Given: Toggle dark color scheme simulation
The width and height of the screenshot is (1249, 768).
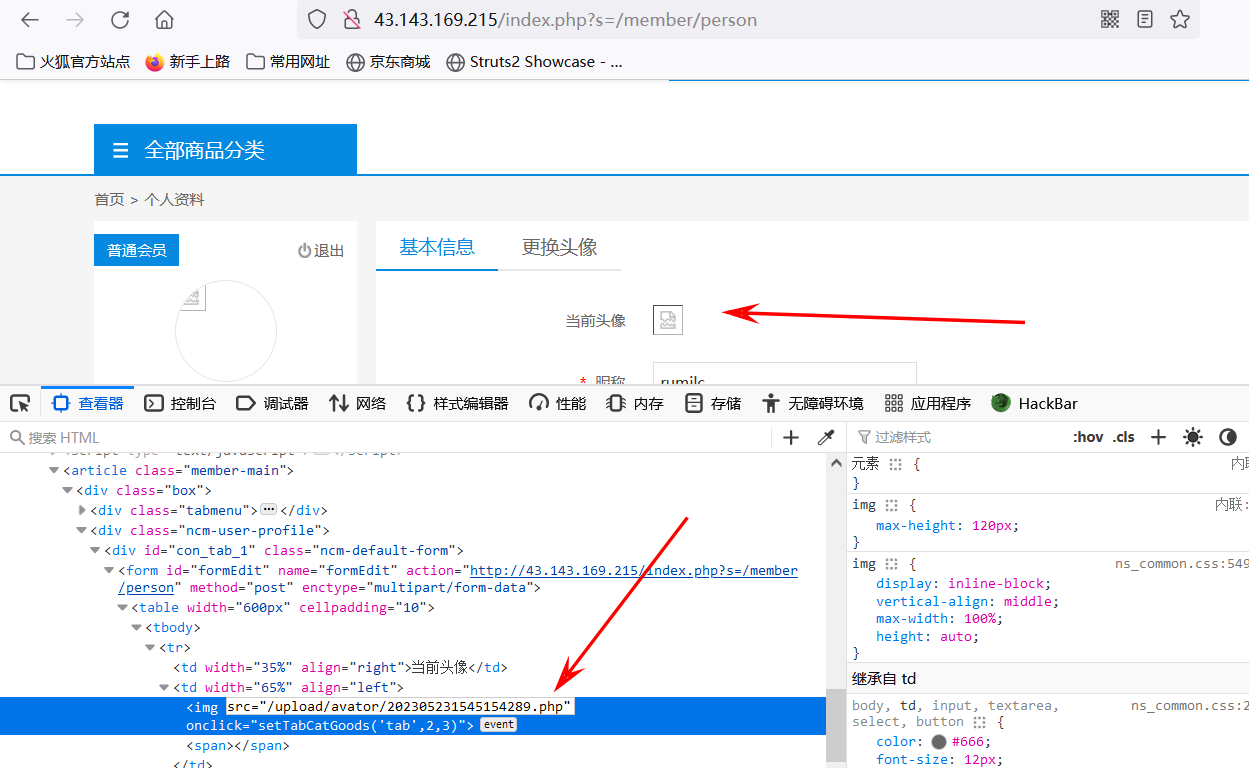Looking at the screenshot, I should pos(1228,437).
